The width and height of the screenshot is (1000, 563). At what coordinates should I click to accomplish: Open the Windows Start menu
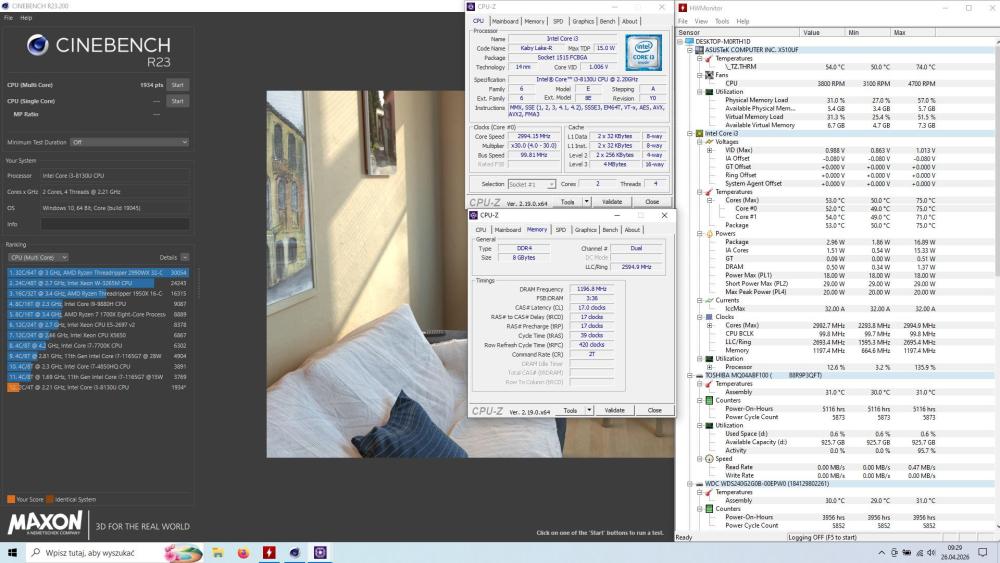[12, 553]
